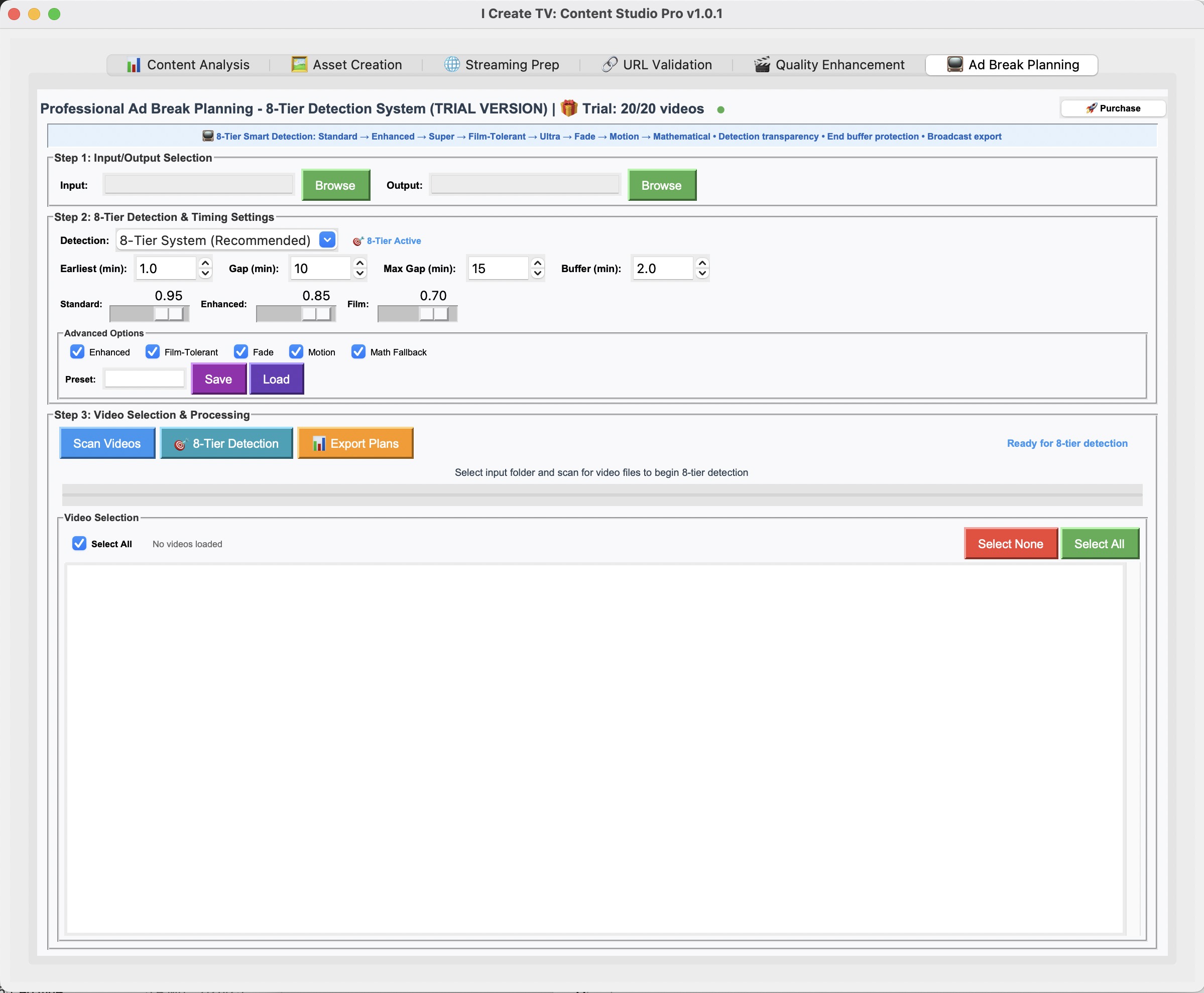
Task: Decrease the Max Gap (min) stepper
Action: coord(537,274)
